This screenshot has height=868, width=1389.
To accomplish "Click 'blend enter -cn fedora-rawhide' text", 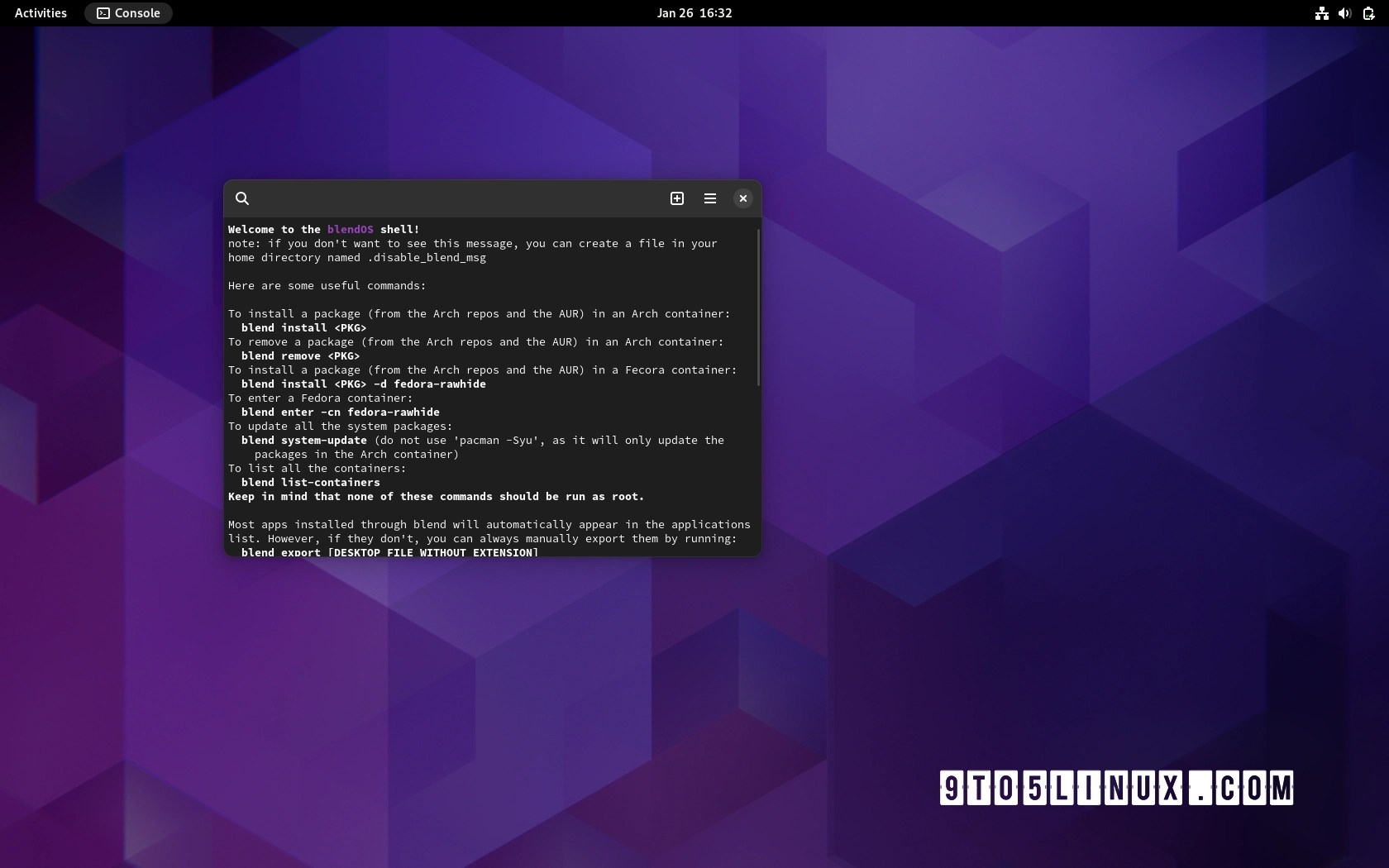I will click(x=341, y=413).
